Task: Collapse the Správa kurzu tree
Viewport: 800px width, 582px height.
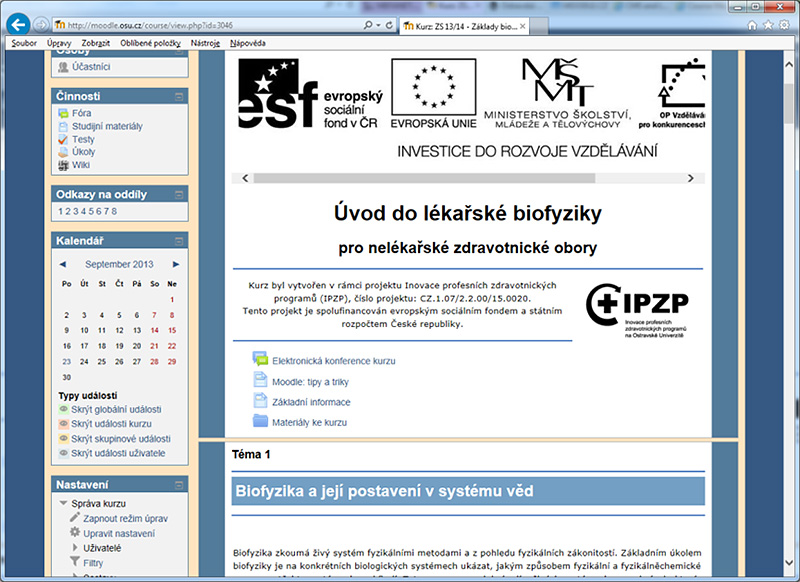Action: pos(63,503)
